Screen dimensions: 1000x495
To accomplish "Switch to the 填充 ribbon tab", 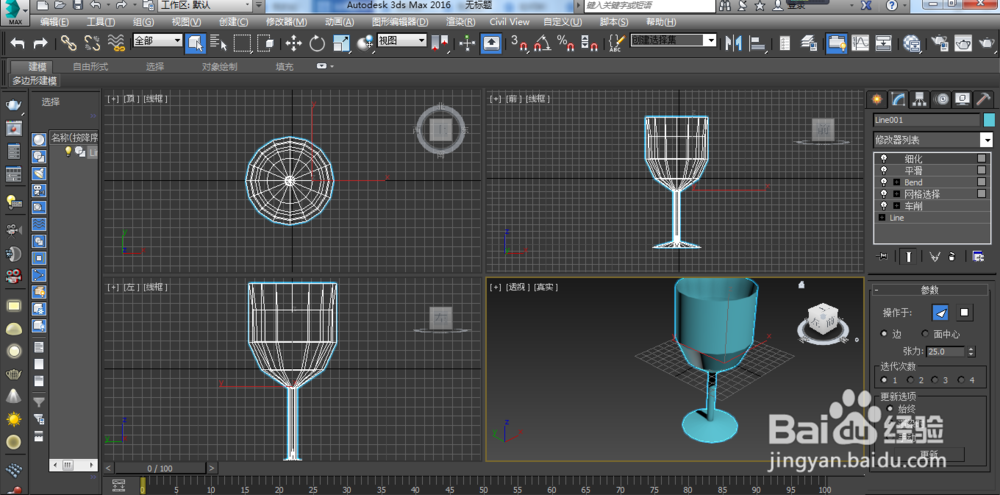I will [x=284, y=66].
